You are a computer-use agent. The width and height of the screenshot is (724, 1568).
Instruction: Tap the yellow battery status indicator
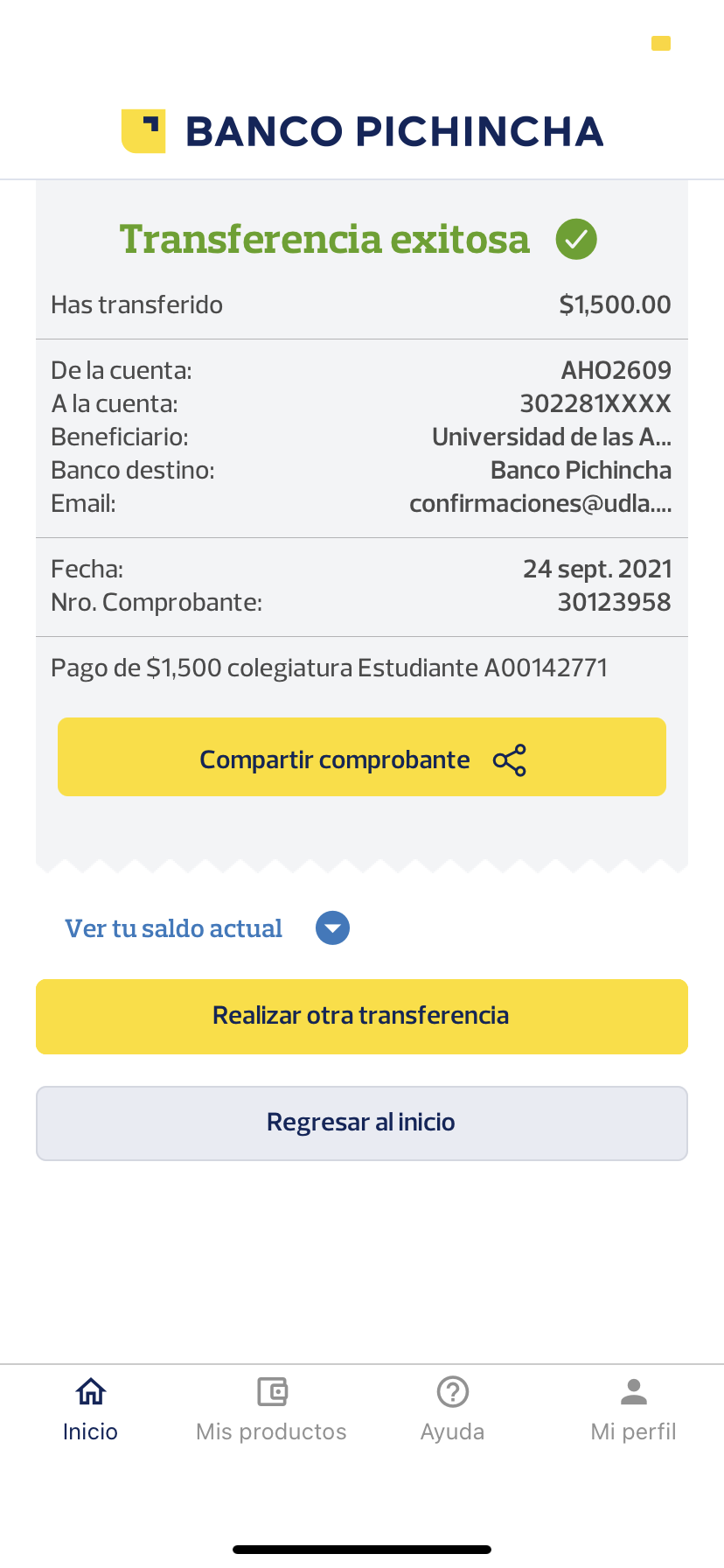(661, 43)
